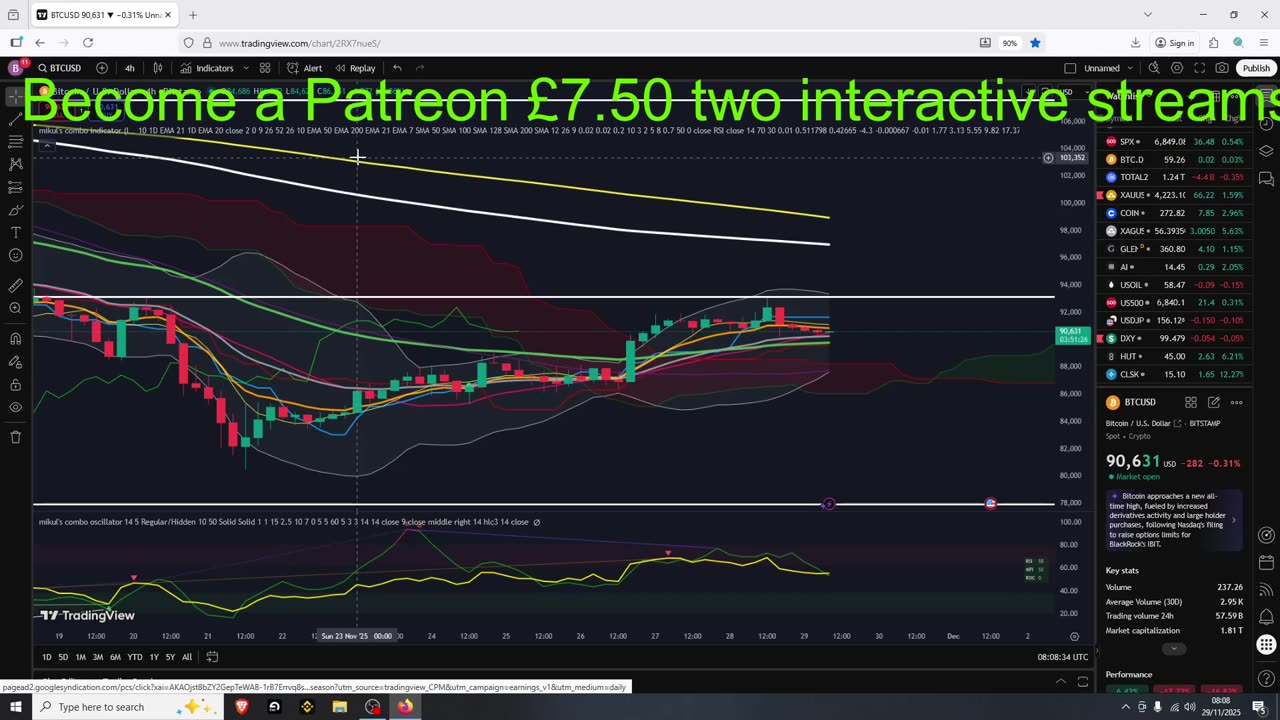This screenshot has height=720, width=1280.
Task: Open the emoji icons tool
Action: click(x=15, y=255)
